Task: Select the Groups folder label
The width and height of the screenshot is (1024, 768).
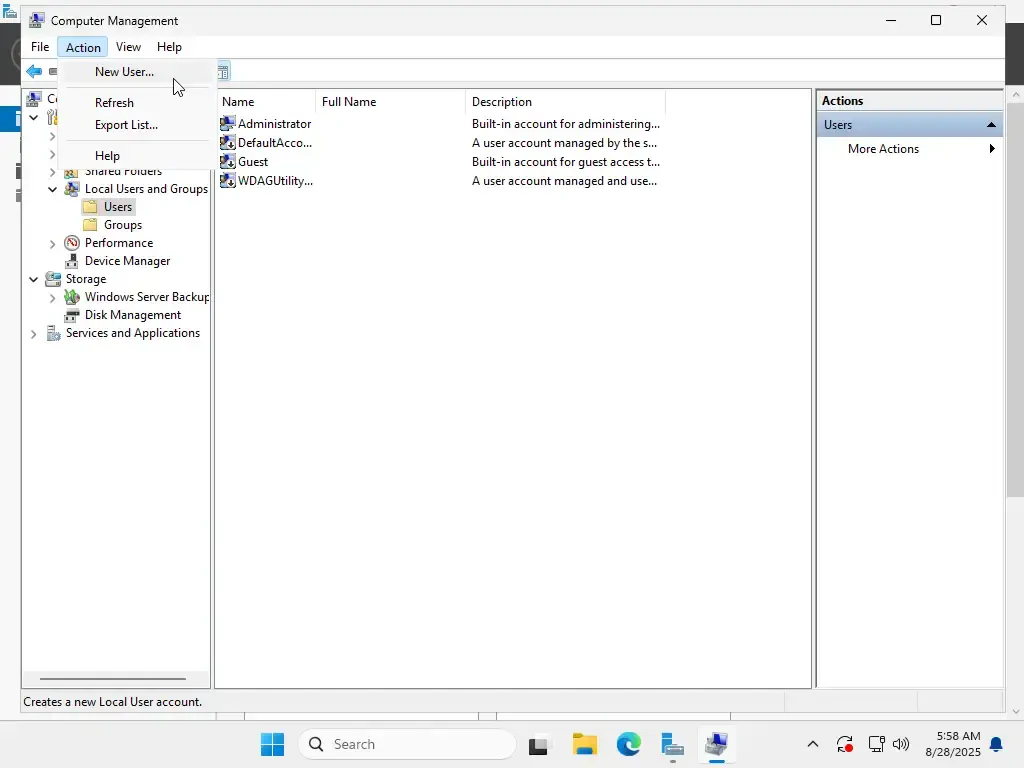Action: pos(123,225)
